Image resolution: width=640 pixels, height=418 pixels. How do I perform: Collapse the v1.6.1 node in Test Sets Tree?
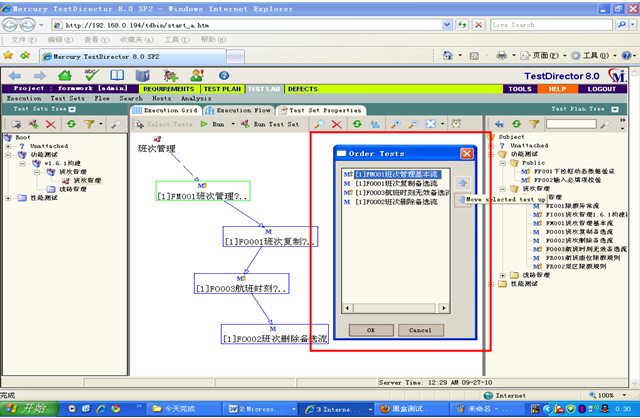click(23, 163)
